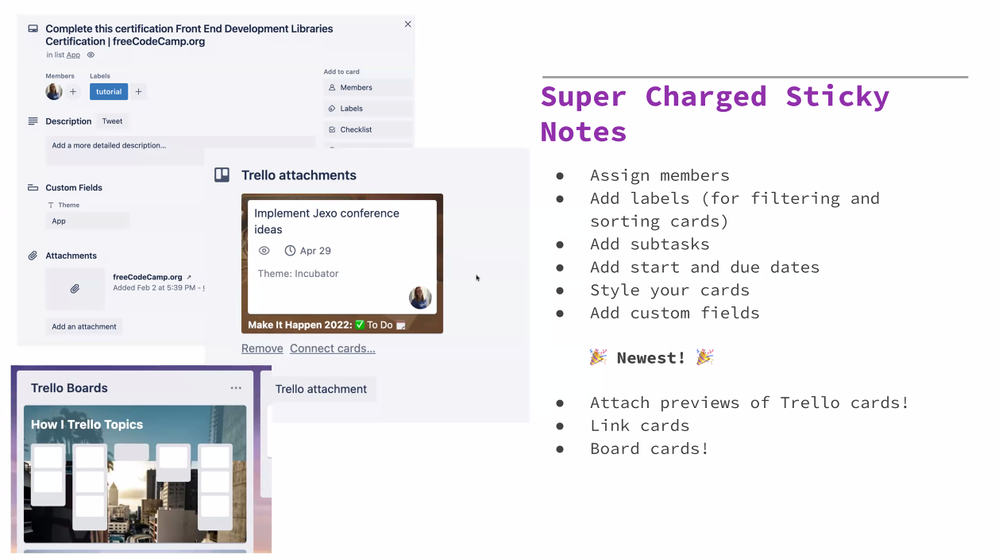
Task: Open Members in Add to card
Action: pos(368,87)
